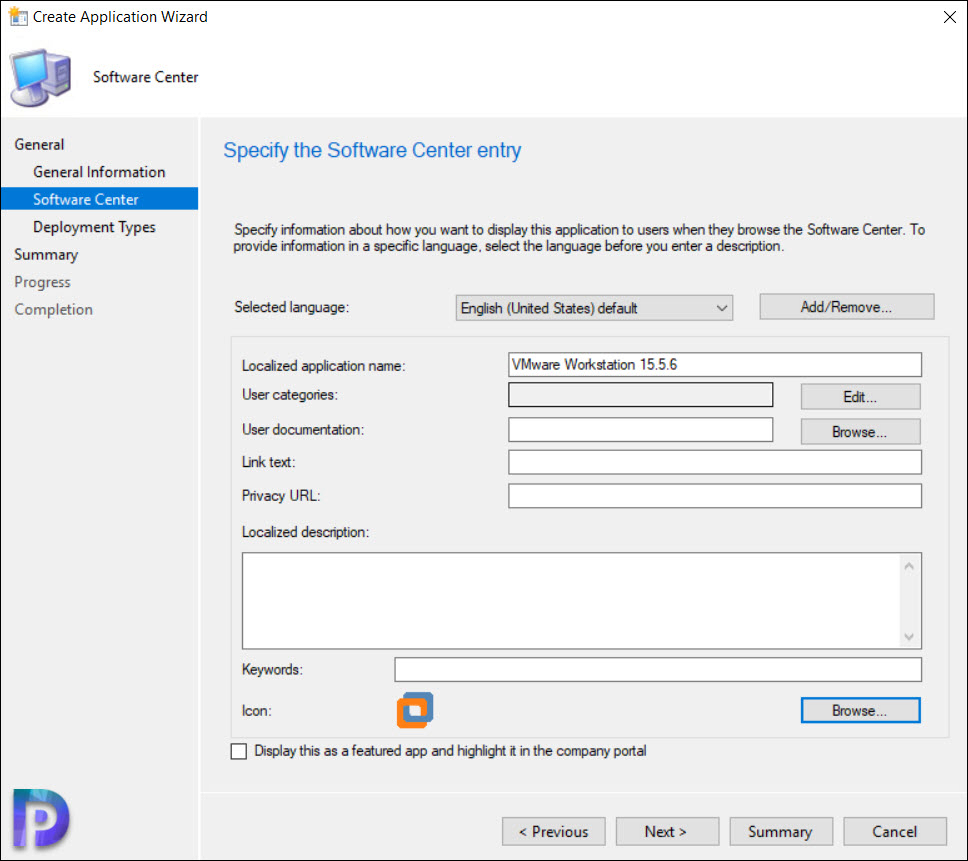Click the Create Application Wizard title bar icon
The height and width of the screenshot is (861, 968).
click(18, 16)
